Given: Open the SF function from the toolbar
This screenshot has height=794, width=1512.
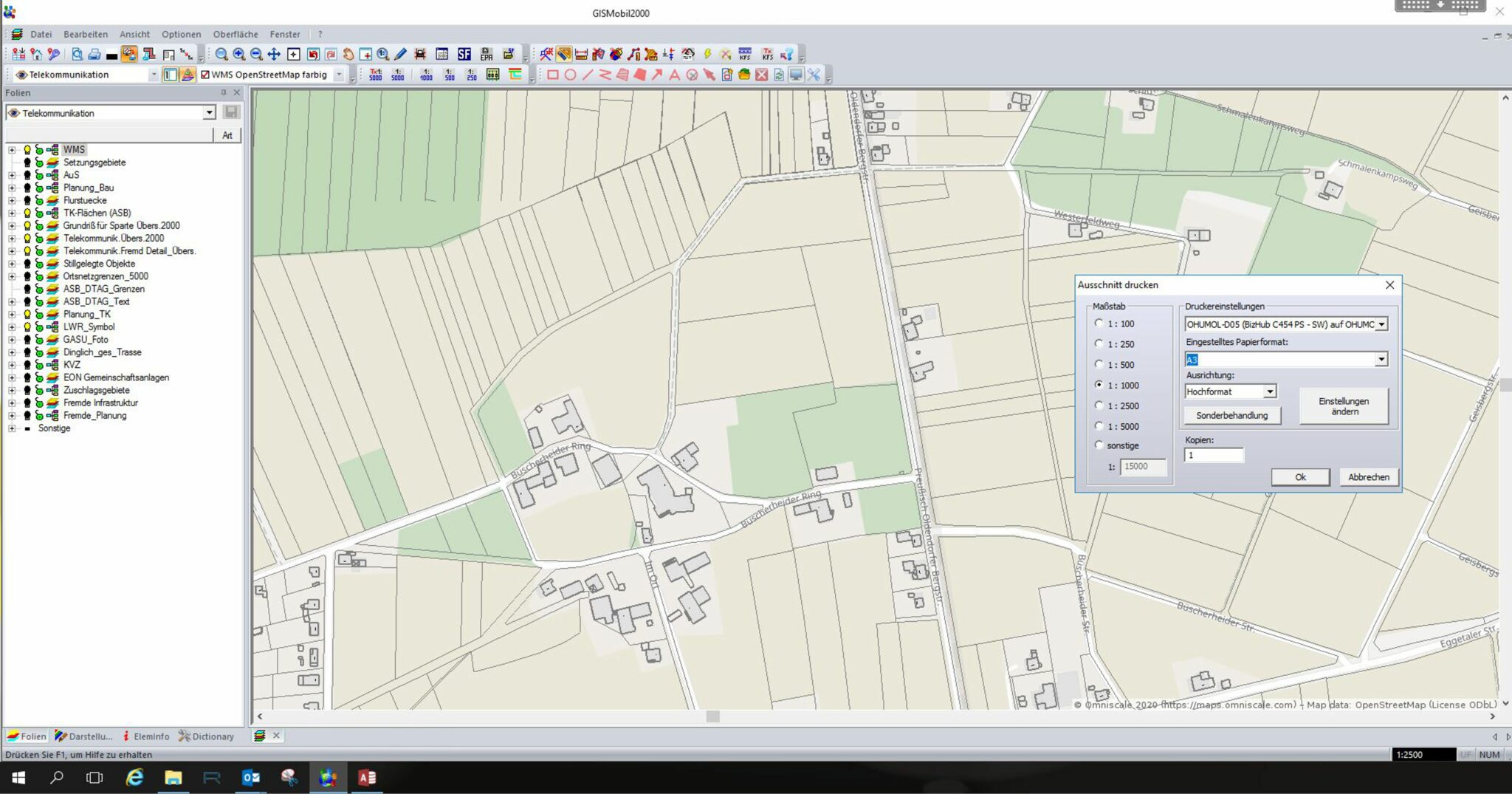Looking at the screenshot, I should (464, 54).
